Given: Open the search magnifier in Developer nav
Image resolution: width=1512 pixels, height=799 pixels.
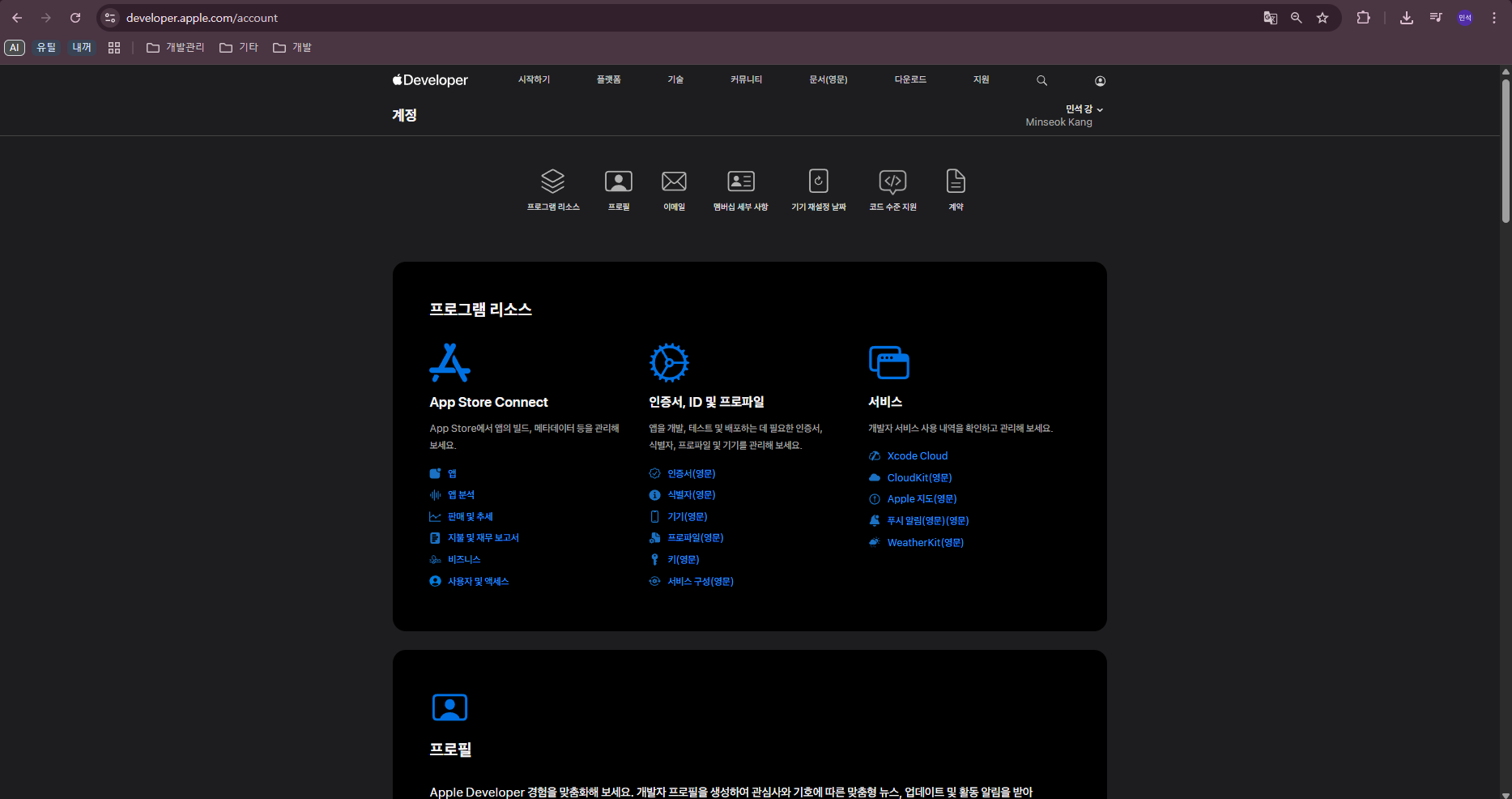Looking at the screenshot, I should click(1042, 80).
